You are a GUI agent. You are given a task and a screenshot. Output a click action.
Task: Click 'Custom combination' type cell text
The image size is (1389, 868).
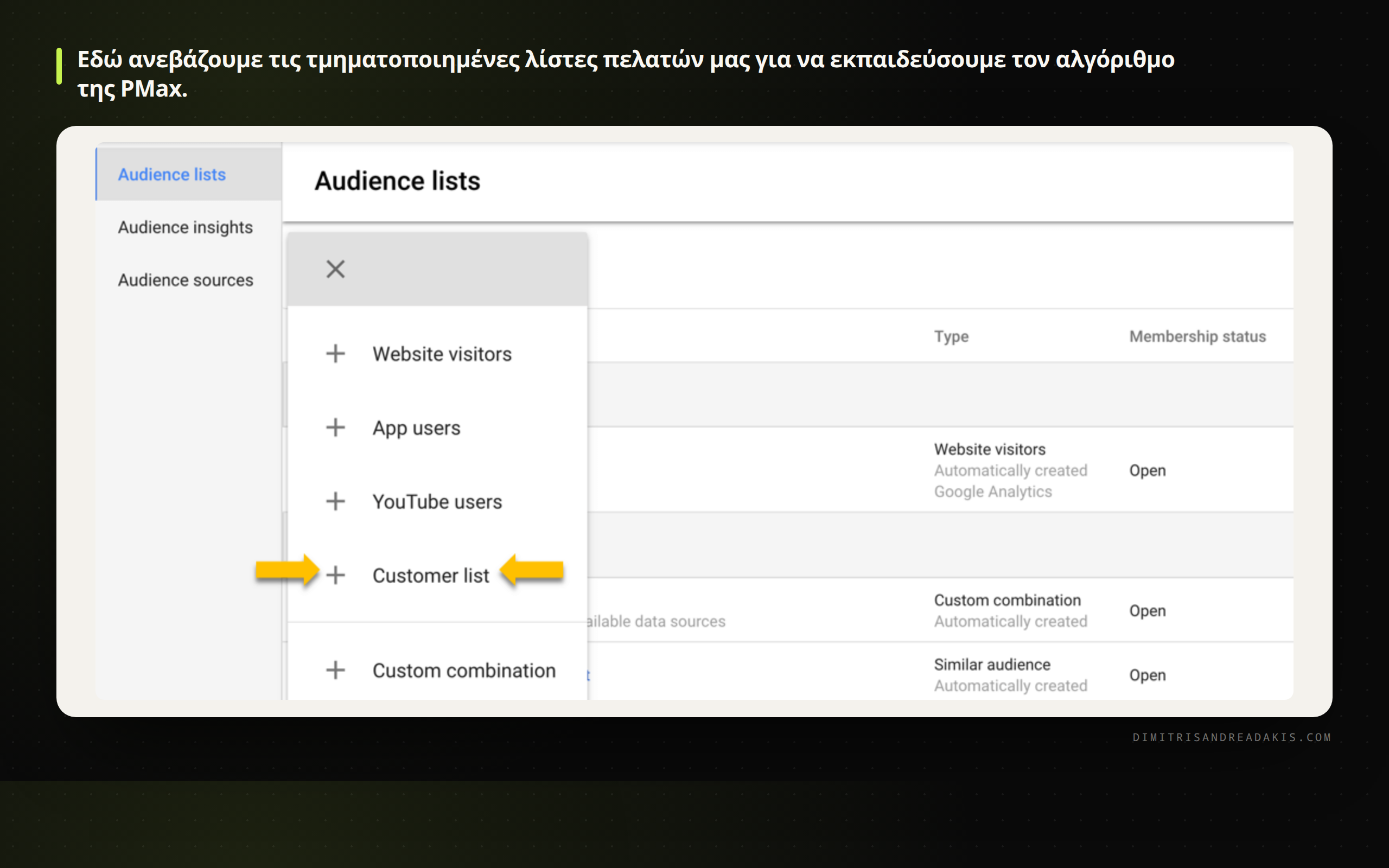[x=1006, y=600]
